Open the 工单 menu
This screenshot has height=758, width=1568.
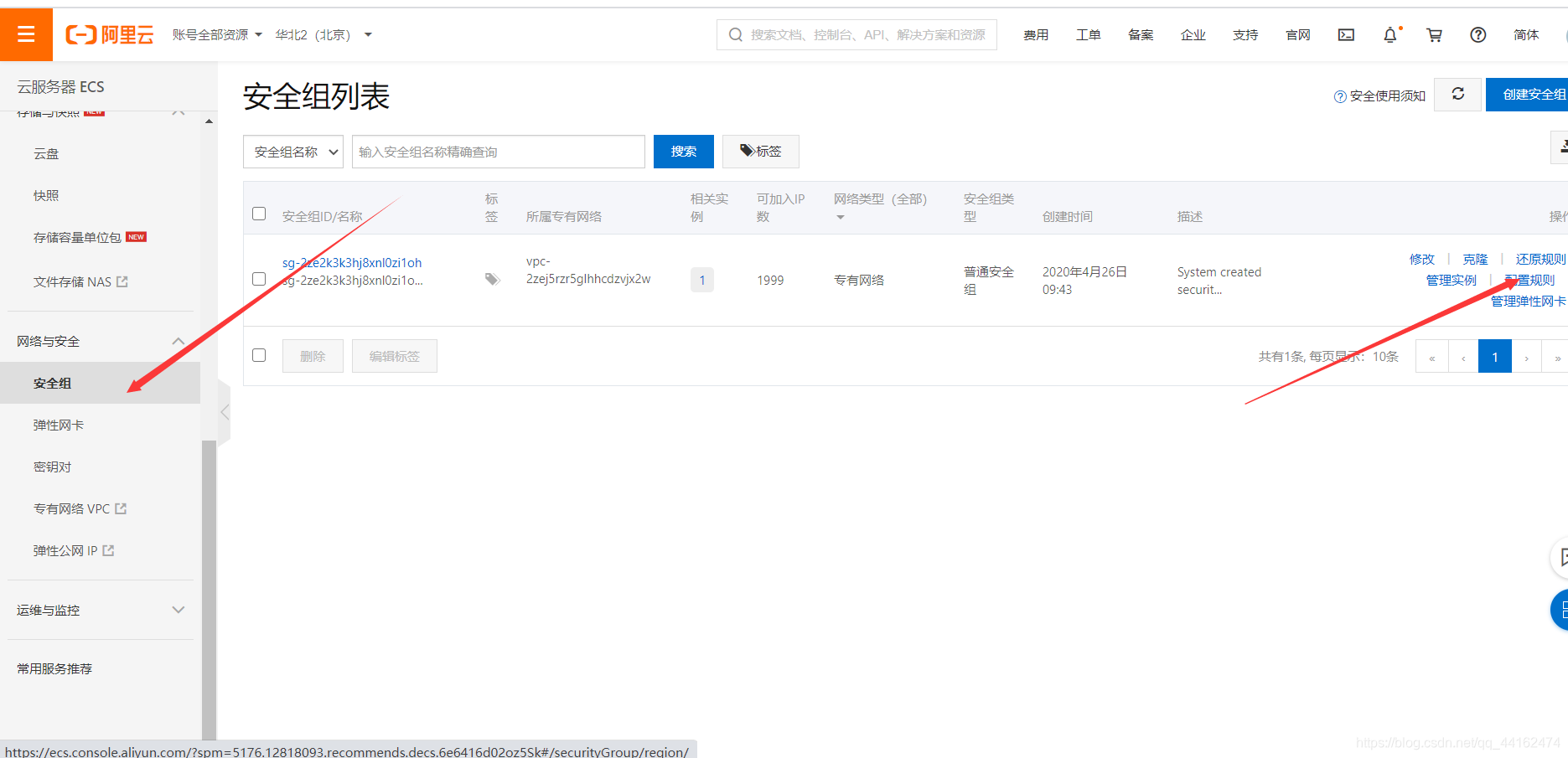click(1088, 34)
